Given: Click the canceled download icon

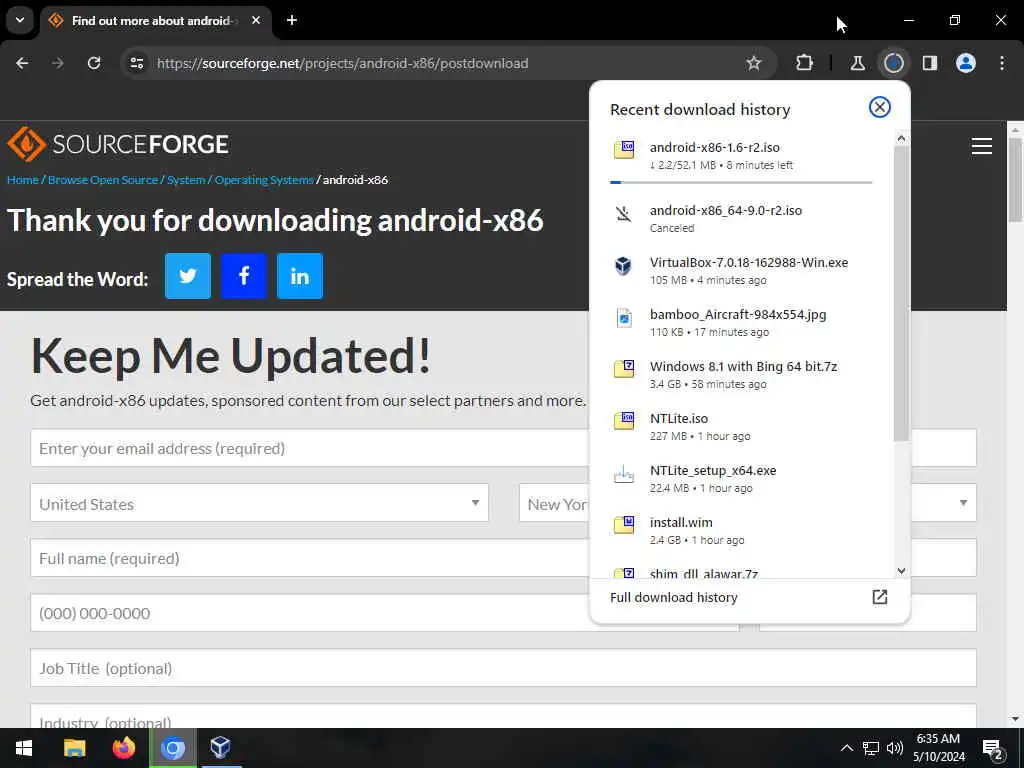Looking at the screenshot, I should point(624,214).
